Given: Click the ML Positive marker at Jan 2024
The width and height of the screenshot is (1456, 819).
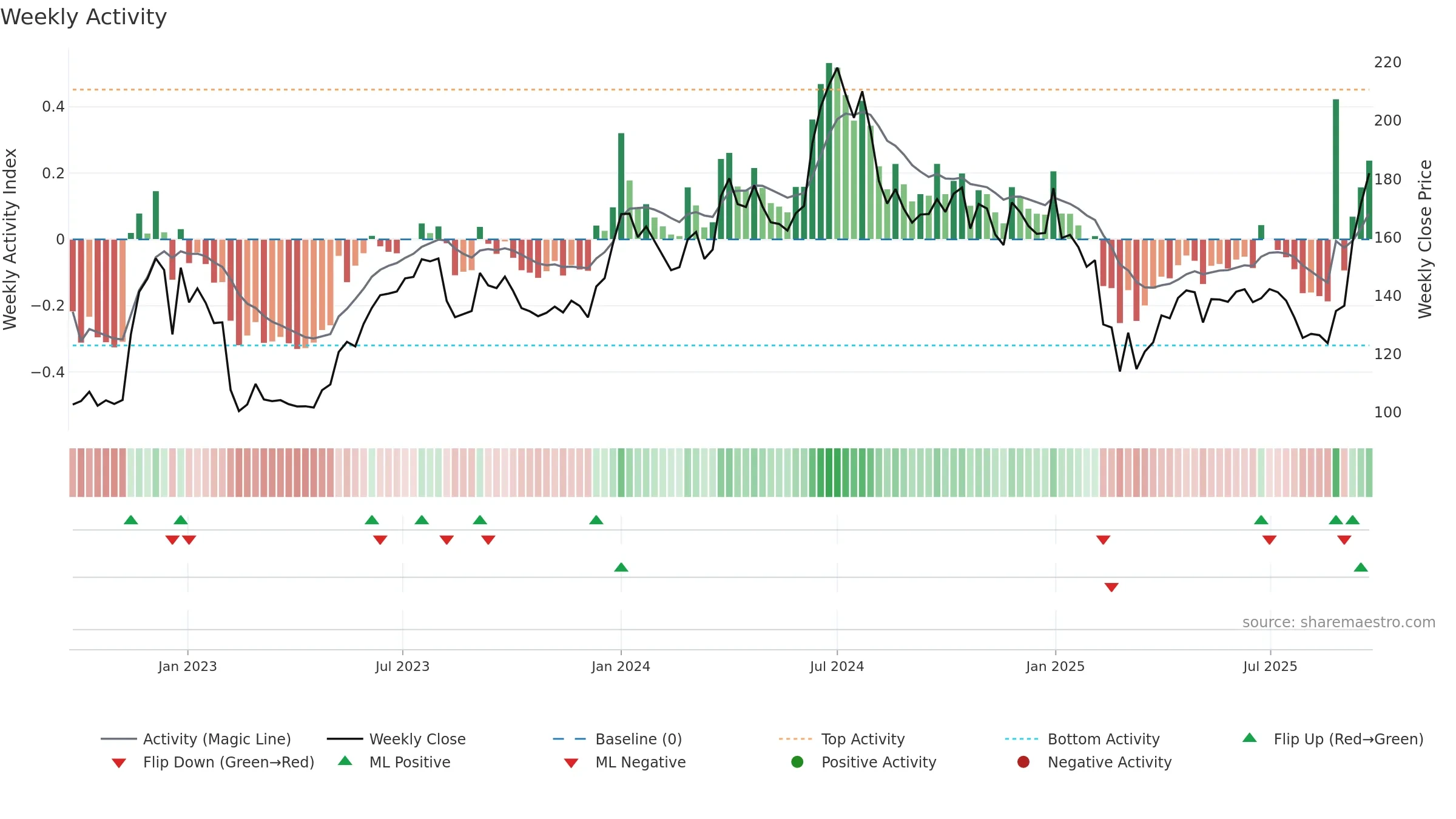Looking at the screenshot, I should [621, 567].
